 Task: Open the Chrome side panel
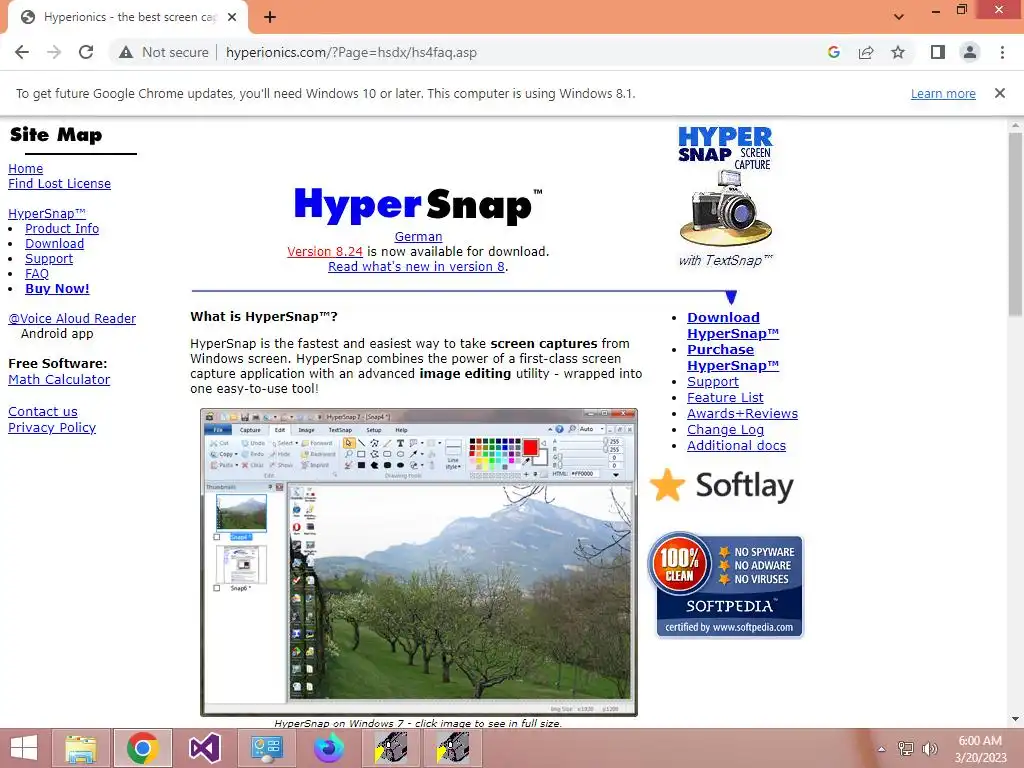[x=938, y=52]
